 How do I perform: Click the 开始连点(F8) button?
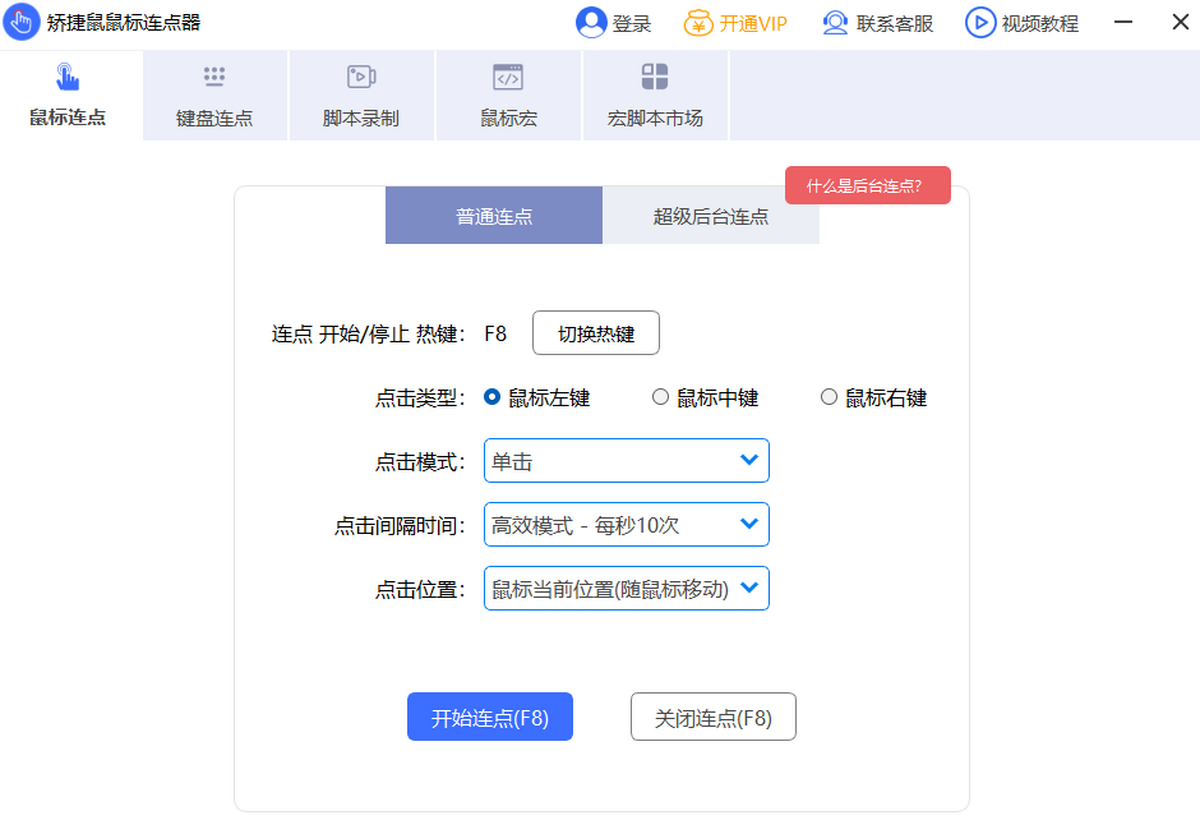point(490,717)
